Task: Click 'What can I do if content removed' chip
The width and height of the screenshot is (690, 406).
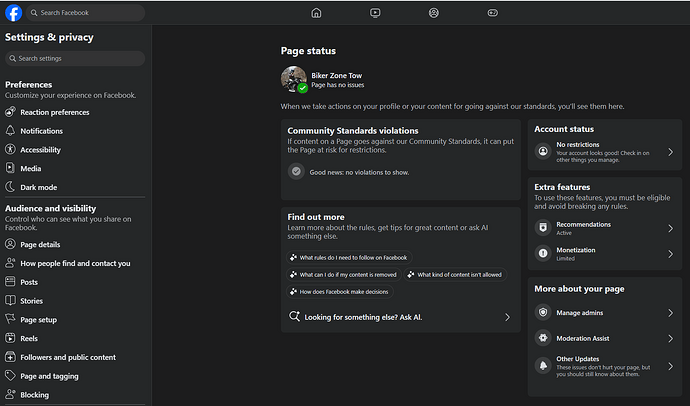Action: point(343,274)
